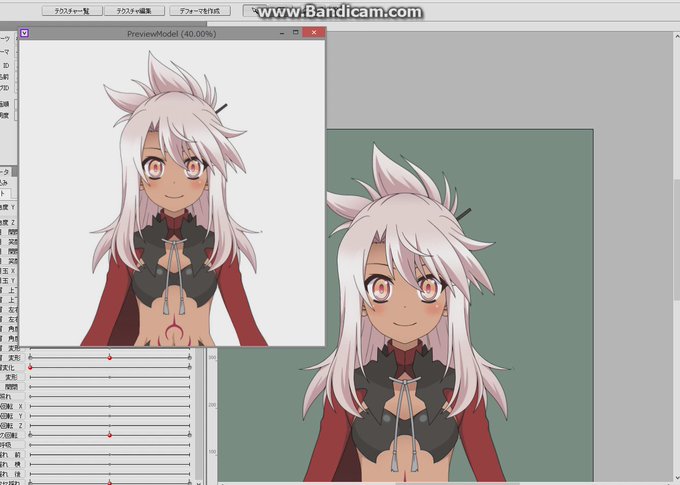This screenshot has width=680, height=485.
Task: Click the 回転 X parameter slider
Action: coord(110,406)
